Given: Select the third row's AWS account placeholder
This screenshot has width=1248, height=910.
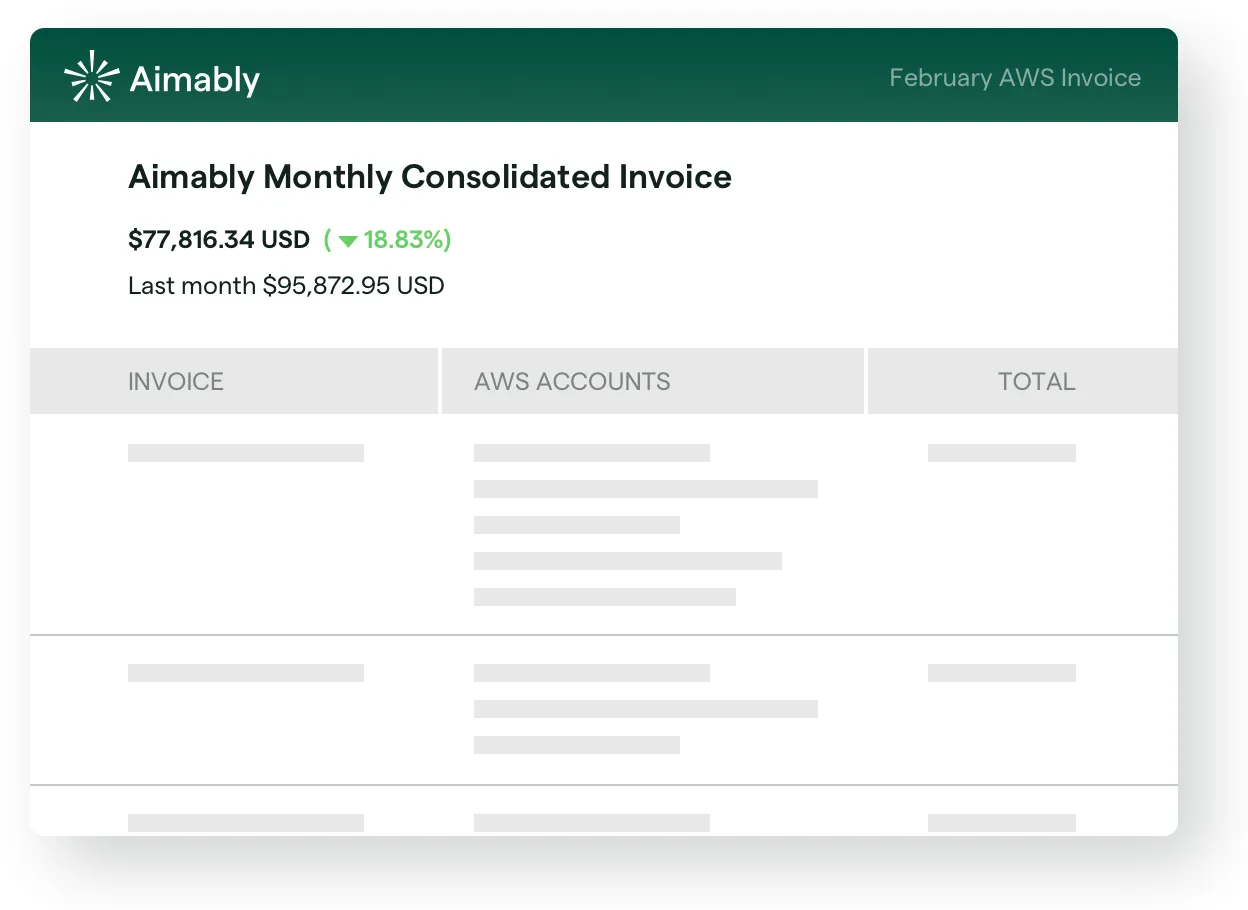Looking at the screenshot, I should click(591, 823).
